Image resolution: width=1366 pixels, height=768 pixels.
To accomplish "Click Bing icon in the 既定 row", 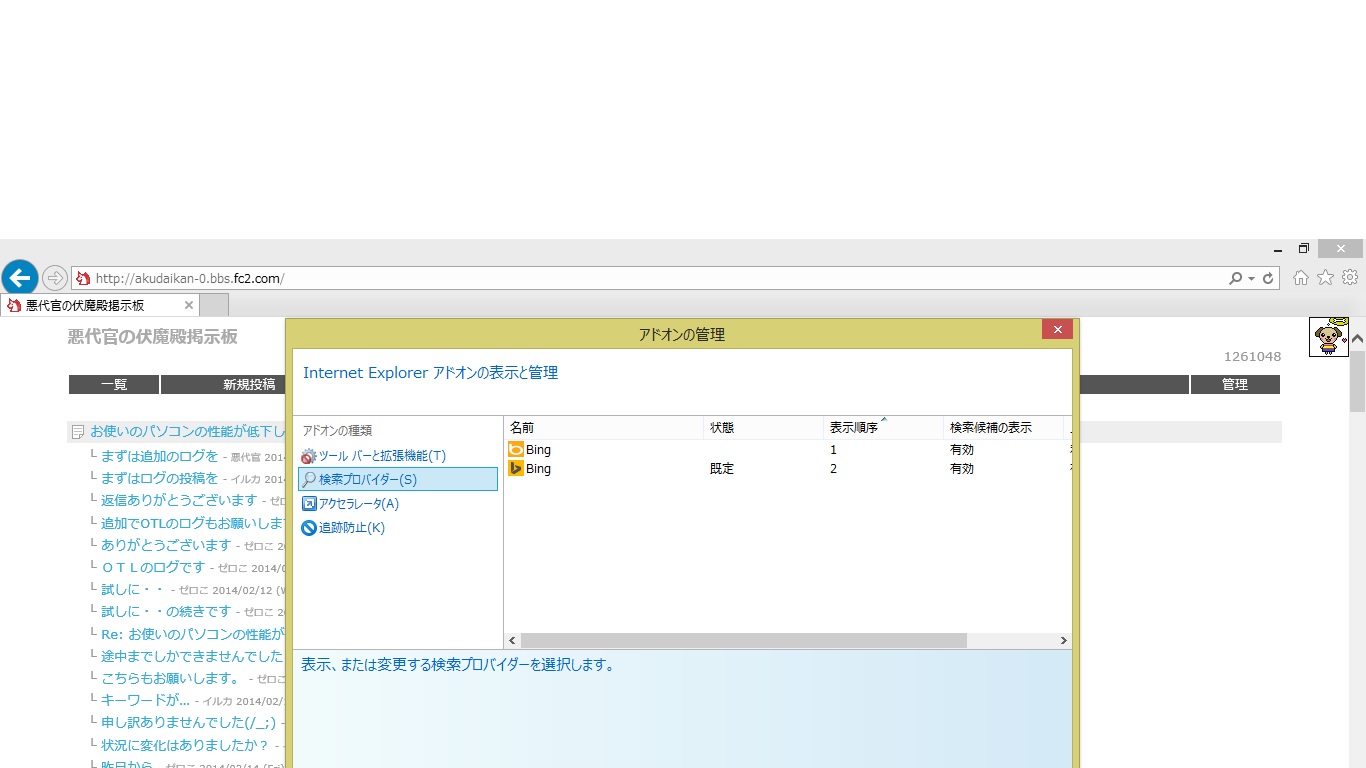I will [x=516, y=468].
